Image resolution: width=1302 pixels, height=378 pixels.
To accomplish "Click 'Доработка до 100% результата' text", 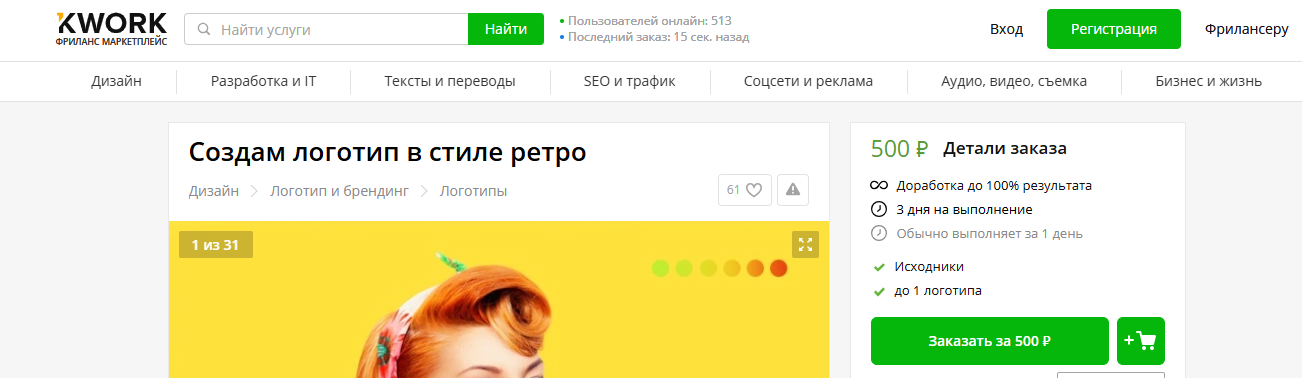I will [994, 186].
